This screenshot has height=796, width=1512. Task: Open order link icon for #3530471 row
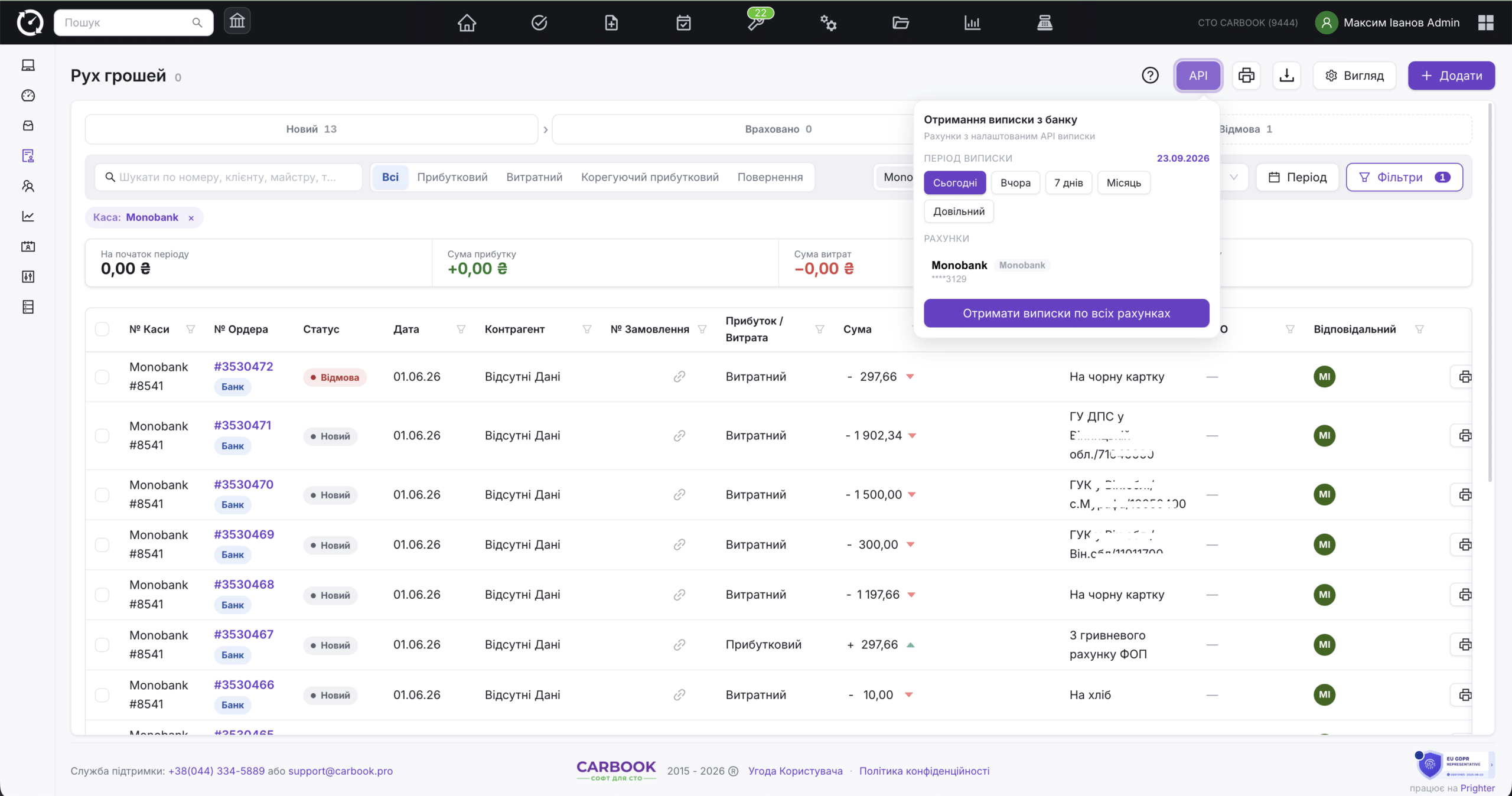(x=679, y=436)
